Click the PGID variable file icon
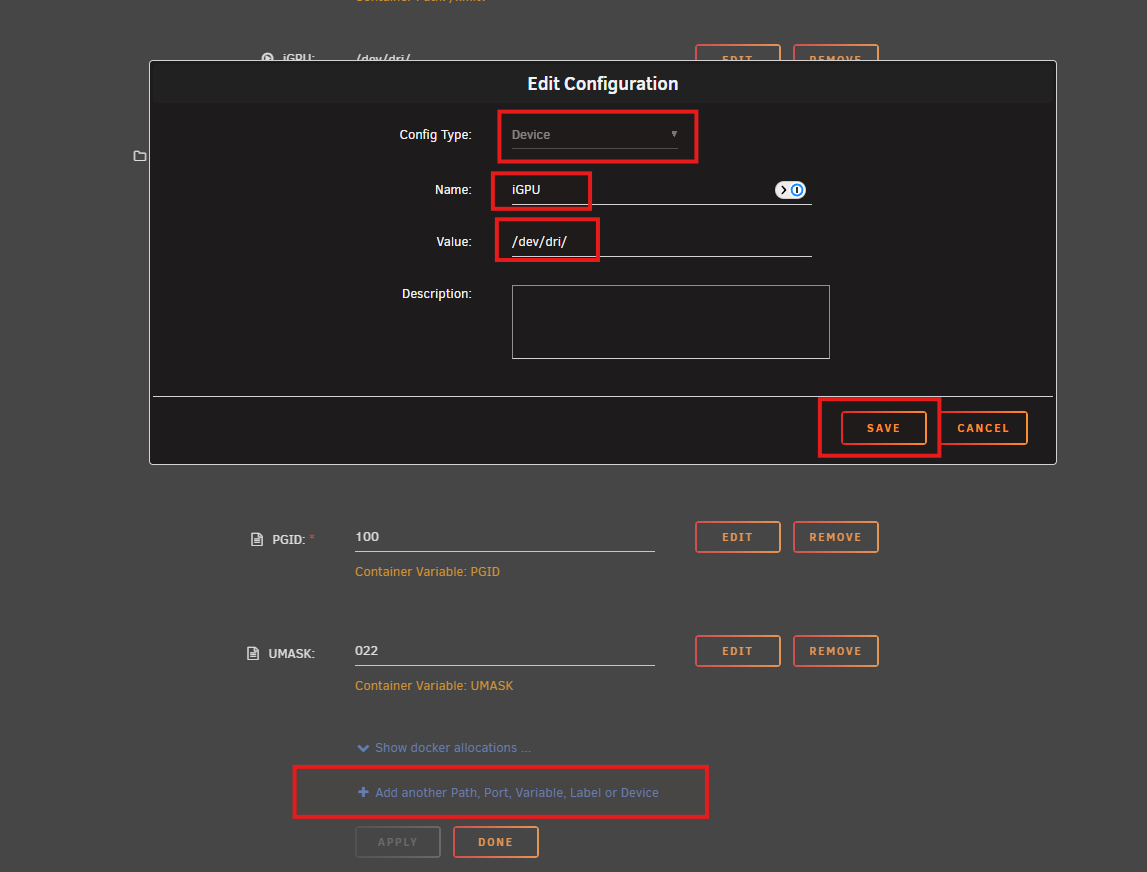The image size is (1147, 872). tap(256, 539)
